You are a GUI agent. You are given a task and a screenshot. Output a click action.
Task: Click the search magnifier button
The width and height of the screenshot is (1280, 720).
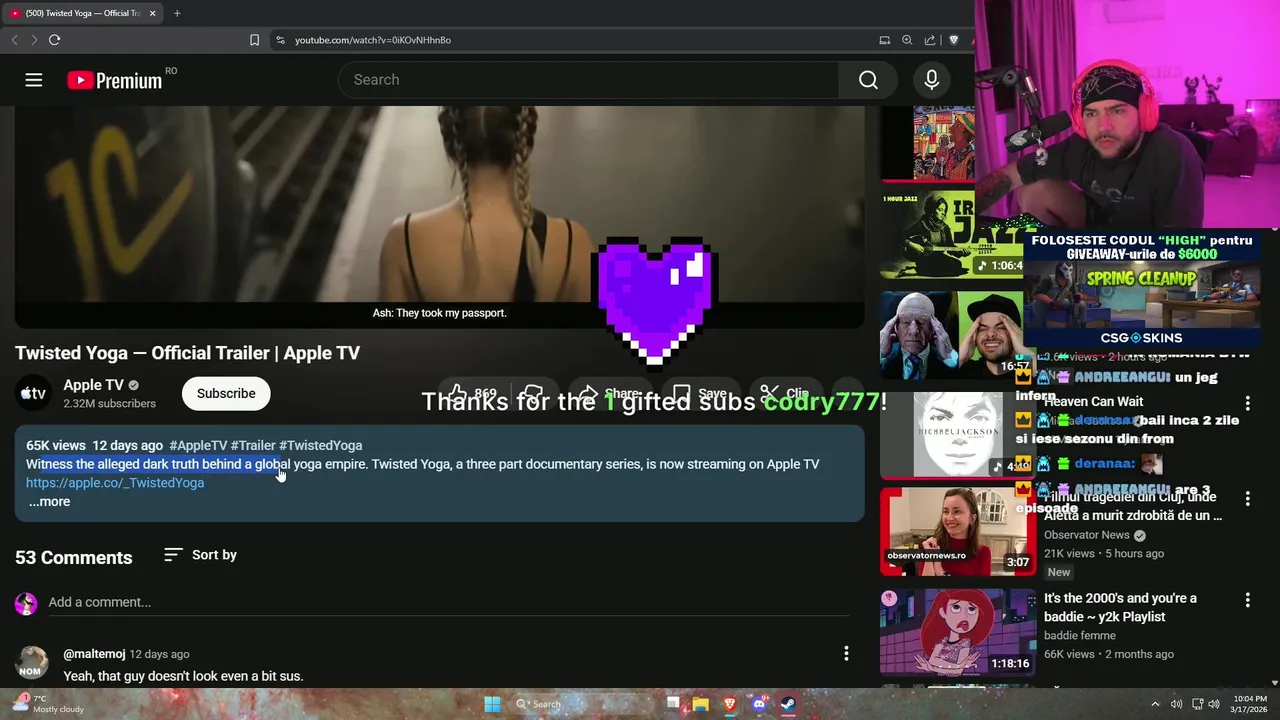tap(868, 80)
